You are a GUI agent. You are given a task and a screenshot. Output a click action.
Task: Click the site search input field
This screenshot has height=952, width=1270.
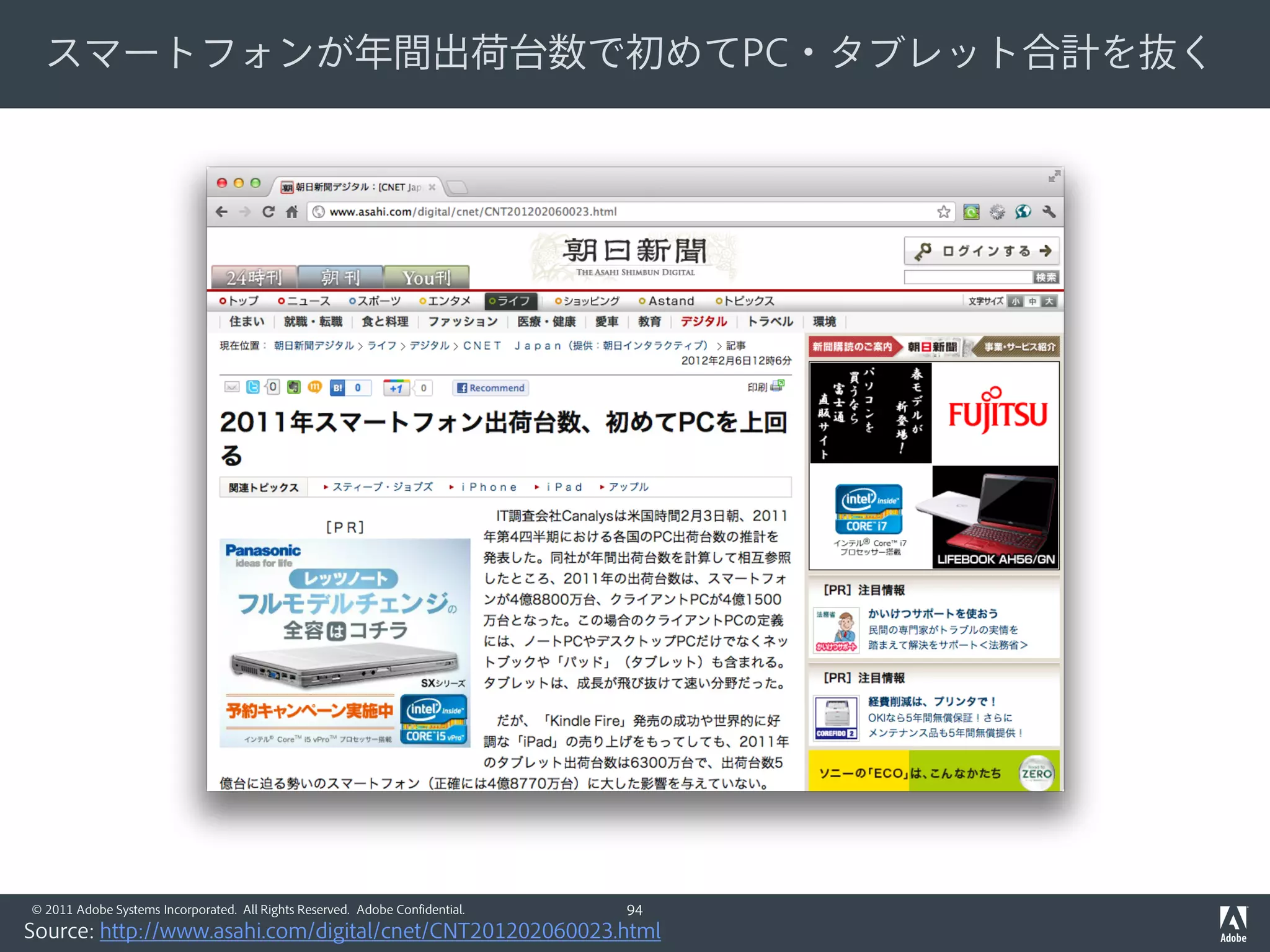(x=968, y=277)
